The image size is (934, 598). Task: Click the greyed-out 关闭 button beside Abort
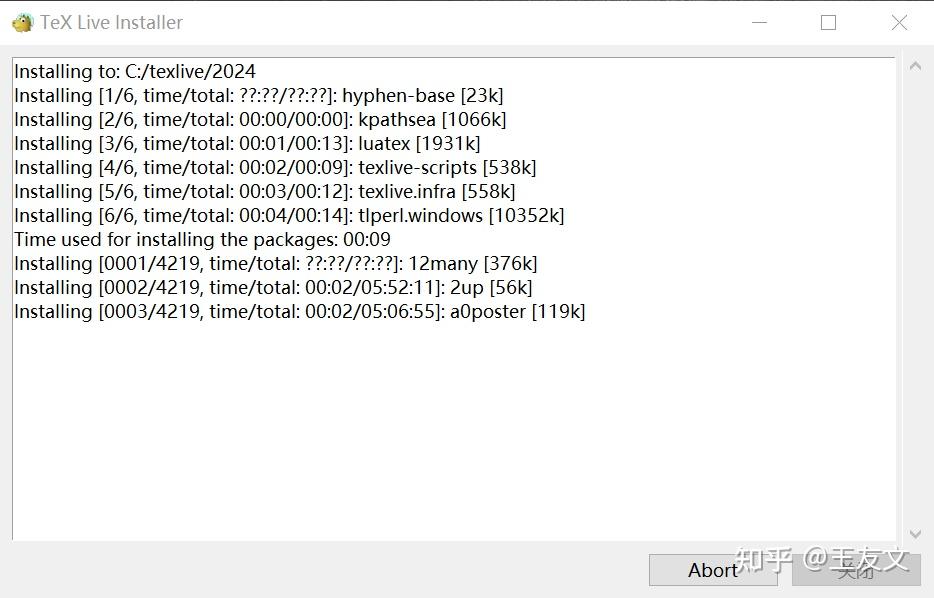856,570
